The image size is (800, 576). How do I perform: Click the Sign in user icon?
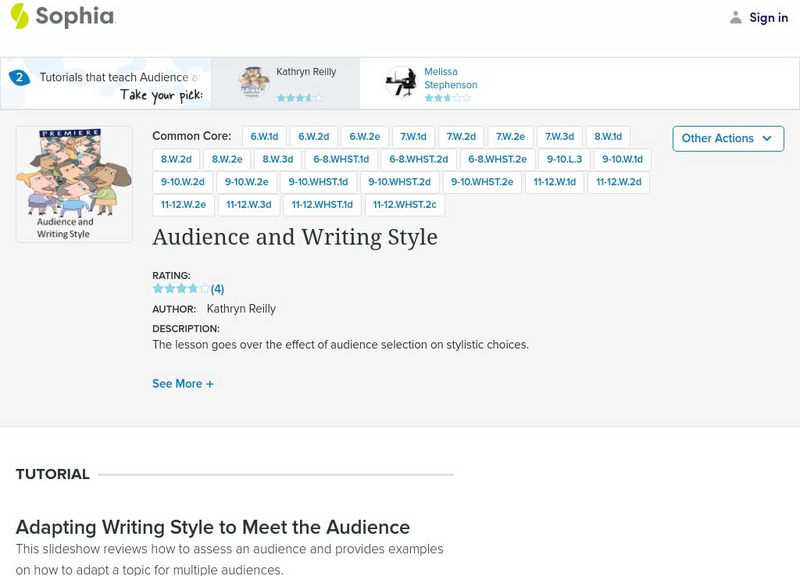(x=736, y=17)
